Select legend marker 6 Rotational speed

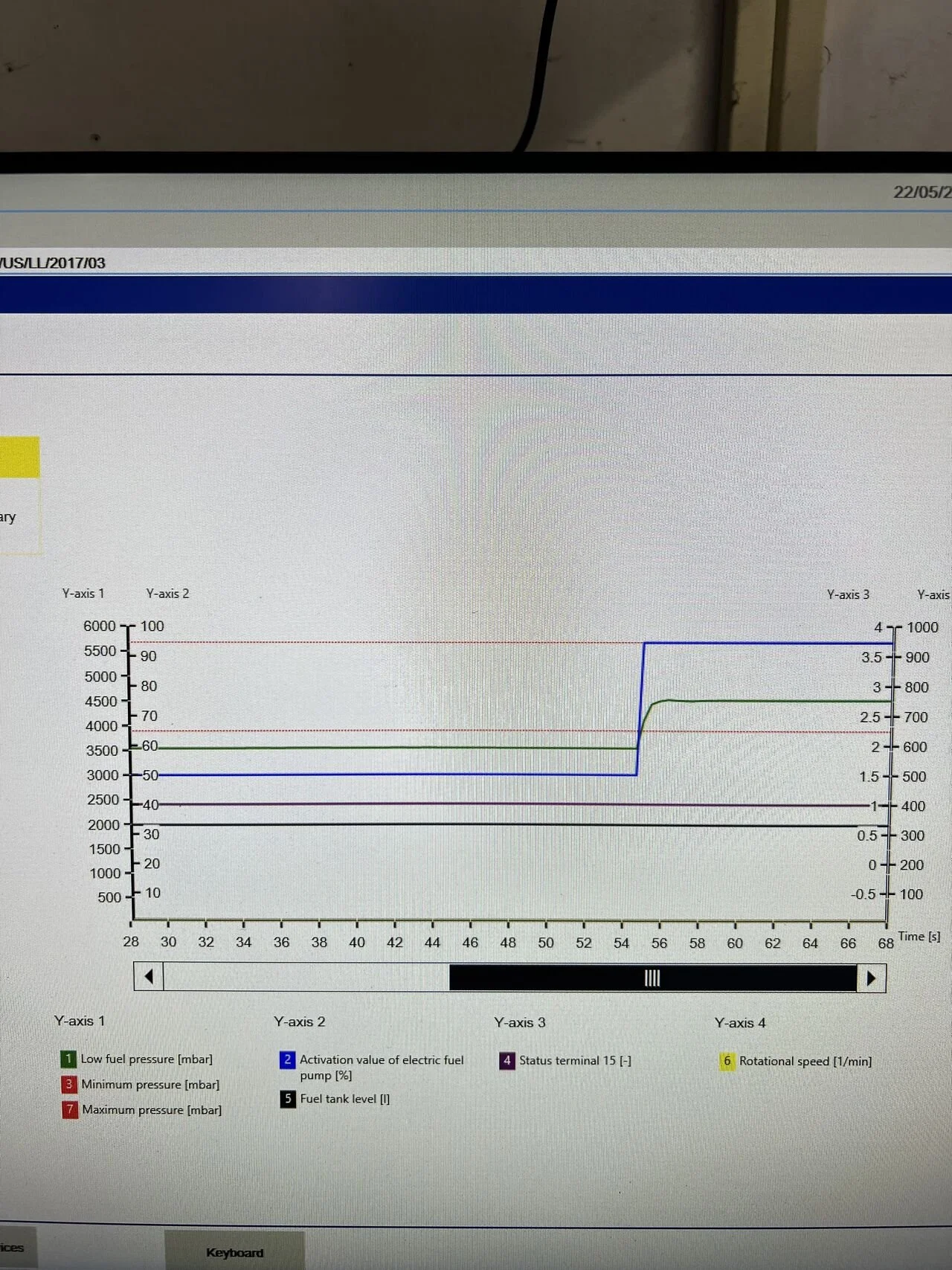(727, 1061)
